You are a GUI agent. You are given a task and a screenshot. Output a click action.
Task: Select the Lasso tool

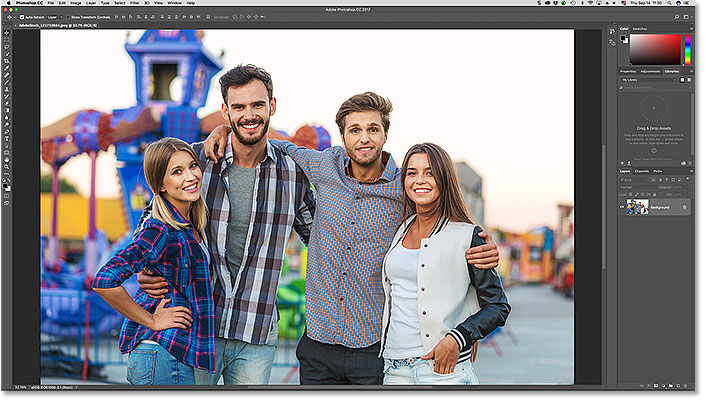pyautogui.click(x=6, y=47)
